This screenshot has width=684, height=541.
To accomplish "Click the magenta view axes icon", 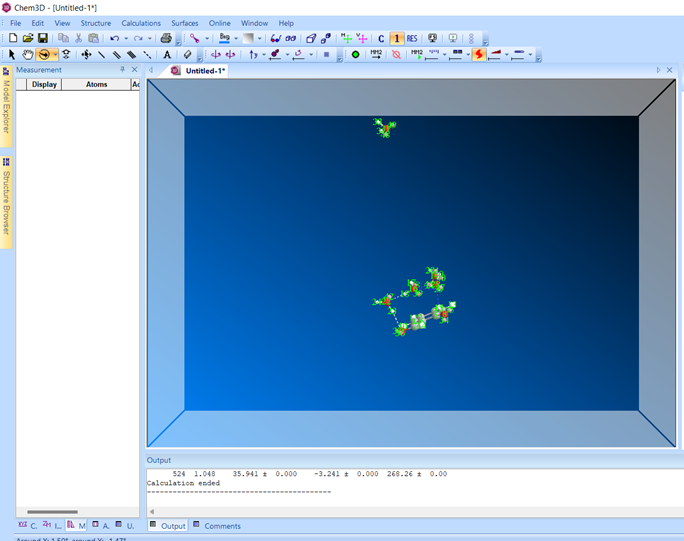I will pos(362,38).
